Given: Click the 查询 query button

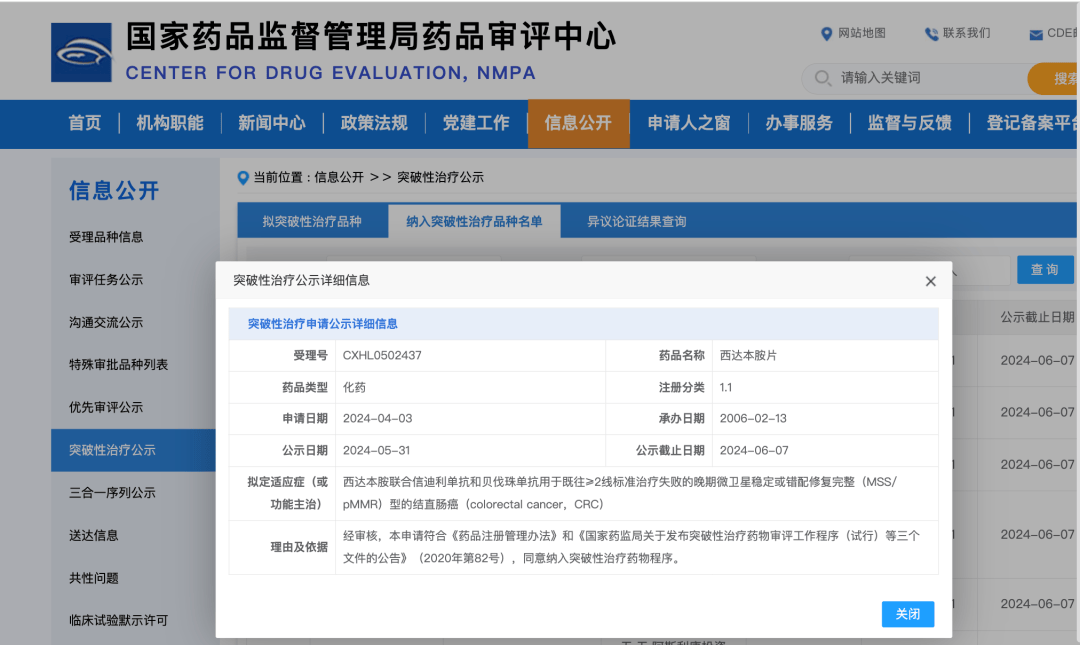Looking at the screenshot, I should pyautogui.click(x=1045, y=269).
